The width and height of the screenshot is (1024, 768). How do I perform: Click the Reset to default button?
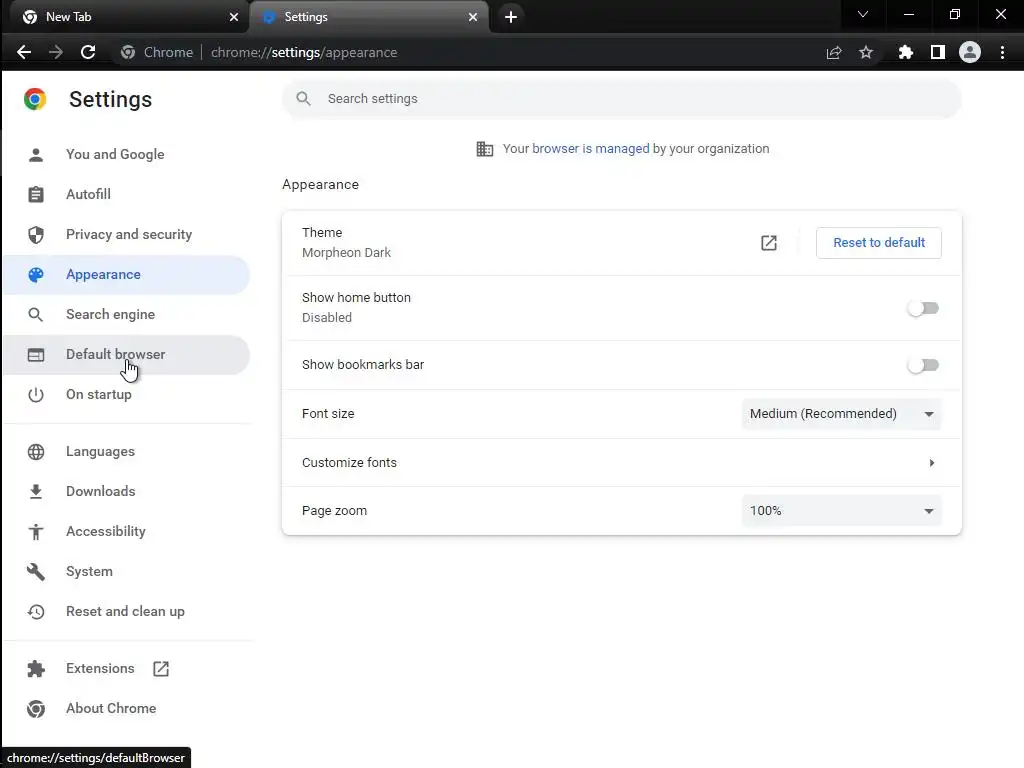click(879, 243)
